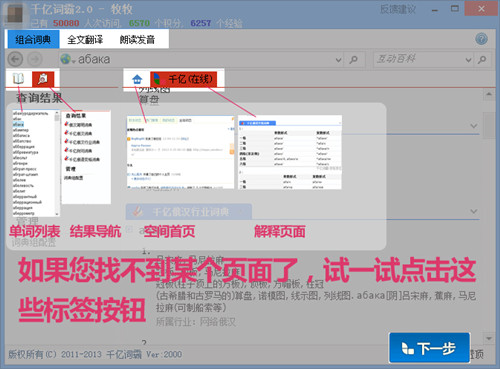Open the 互动百科 source dropdown arrow
Viewport: 500px width, 369px height.
(468, 60)
